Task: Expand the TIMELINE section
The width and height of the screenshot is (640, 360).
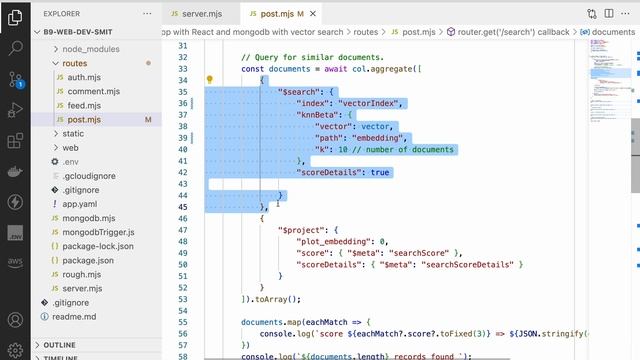Action: (x=59, y=358)
